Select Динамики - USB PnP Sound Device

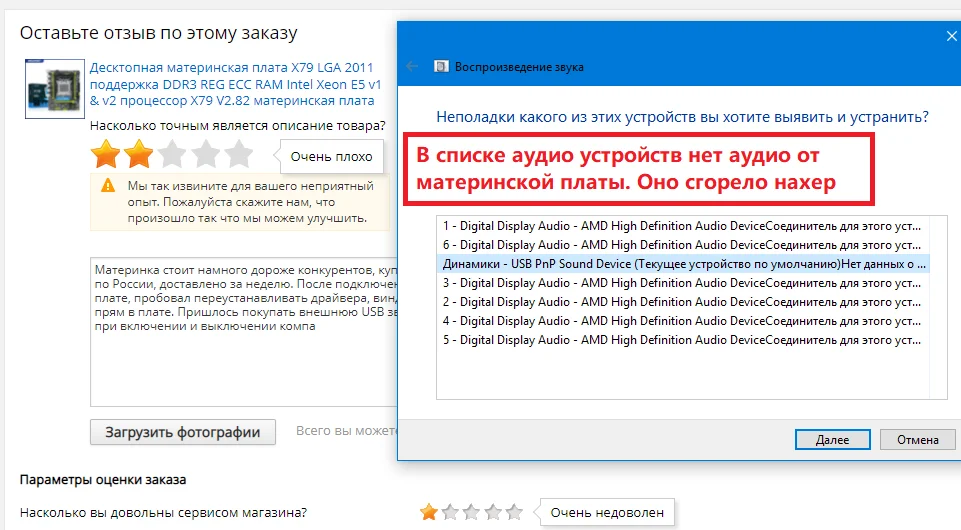click(683, 264)
